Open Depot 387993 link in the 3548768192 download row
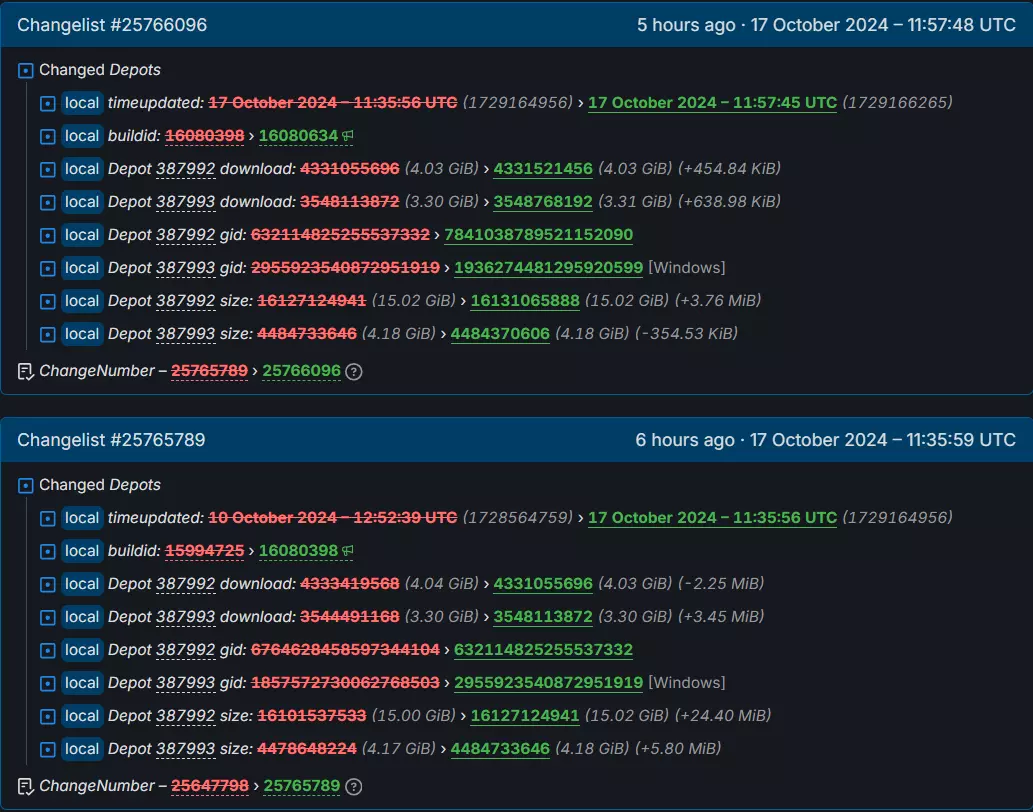Screen dimensions: 1033x812 (x=186, y=202)
